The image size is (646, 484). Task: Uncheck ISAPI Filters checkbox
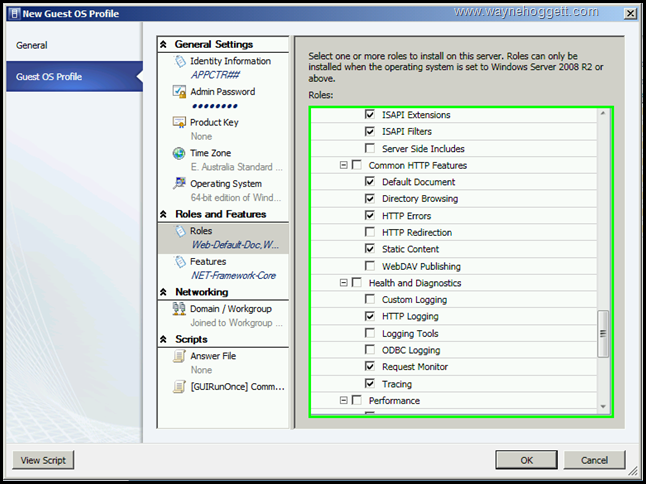point(370,131)
